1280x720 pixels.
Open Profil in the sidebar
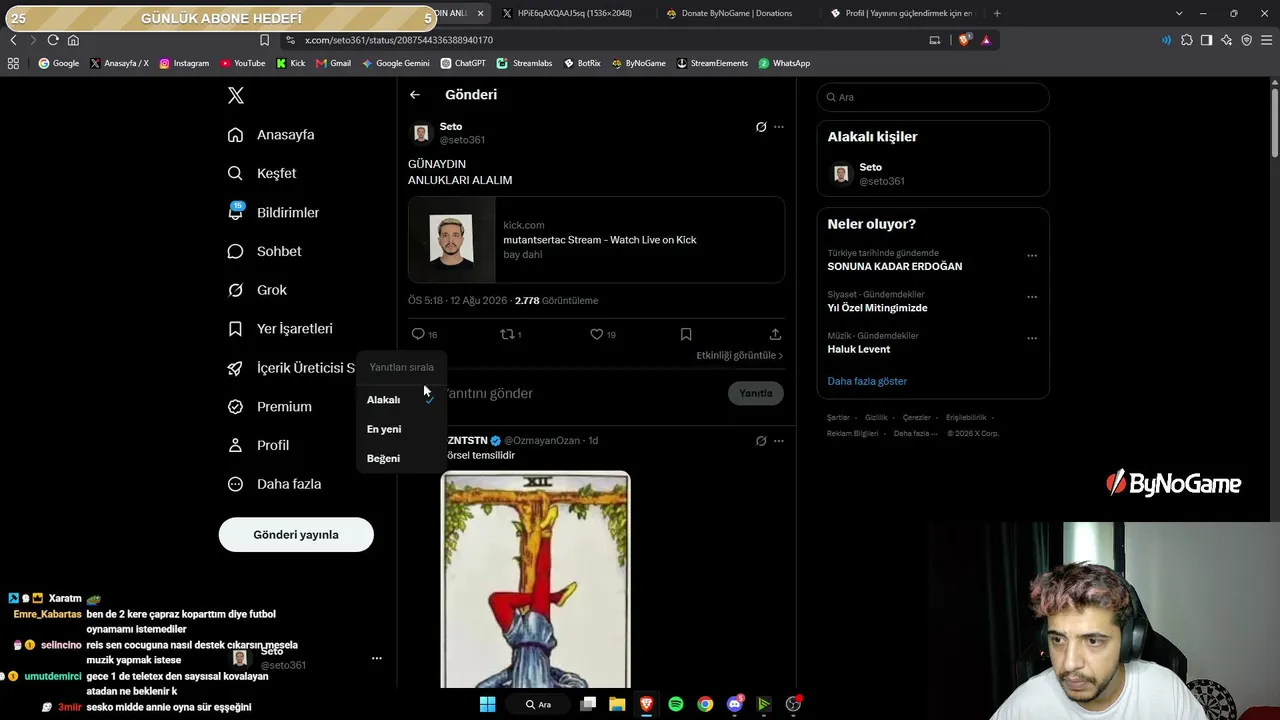tap(259, 445)
